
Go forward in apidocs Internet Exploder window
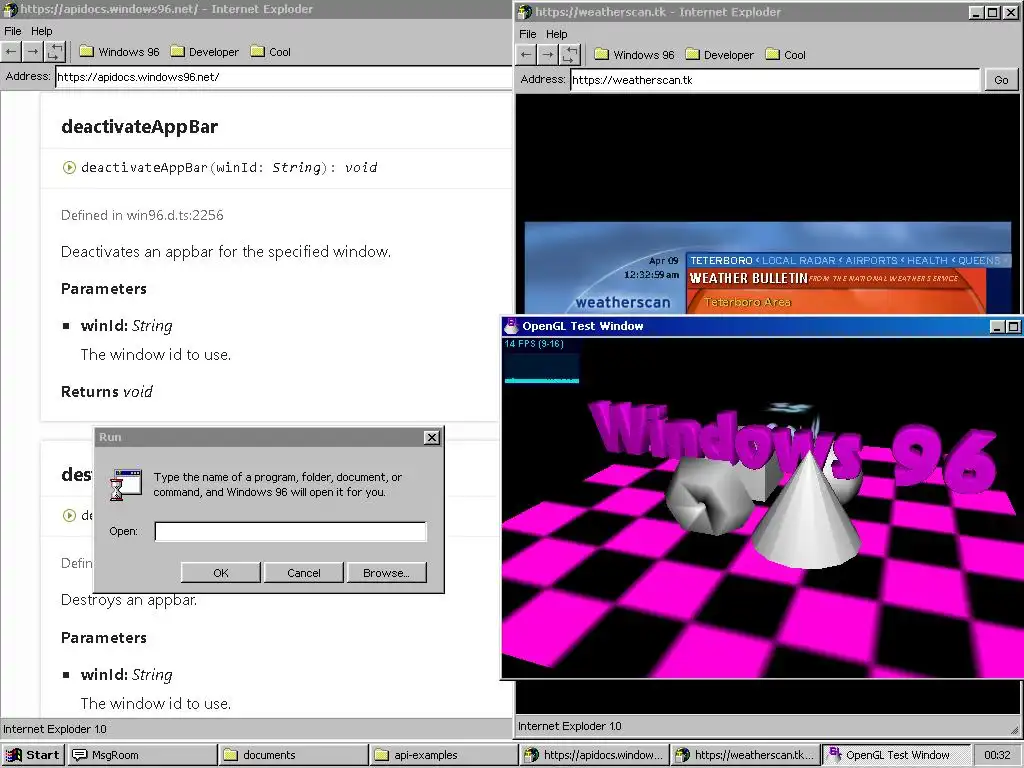pyautogui.click(x=33, y=52)
